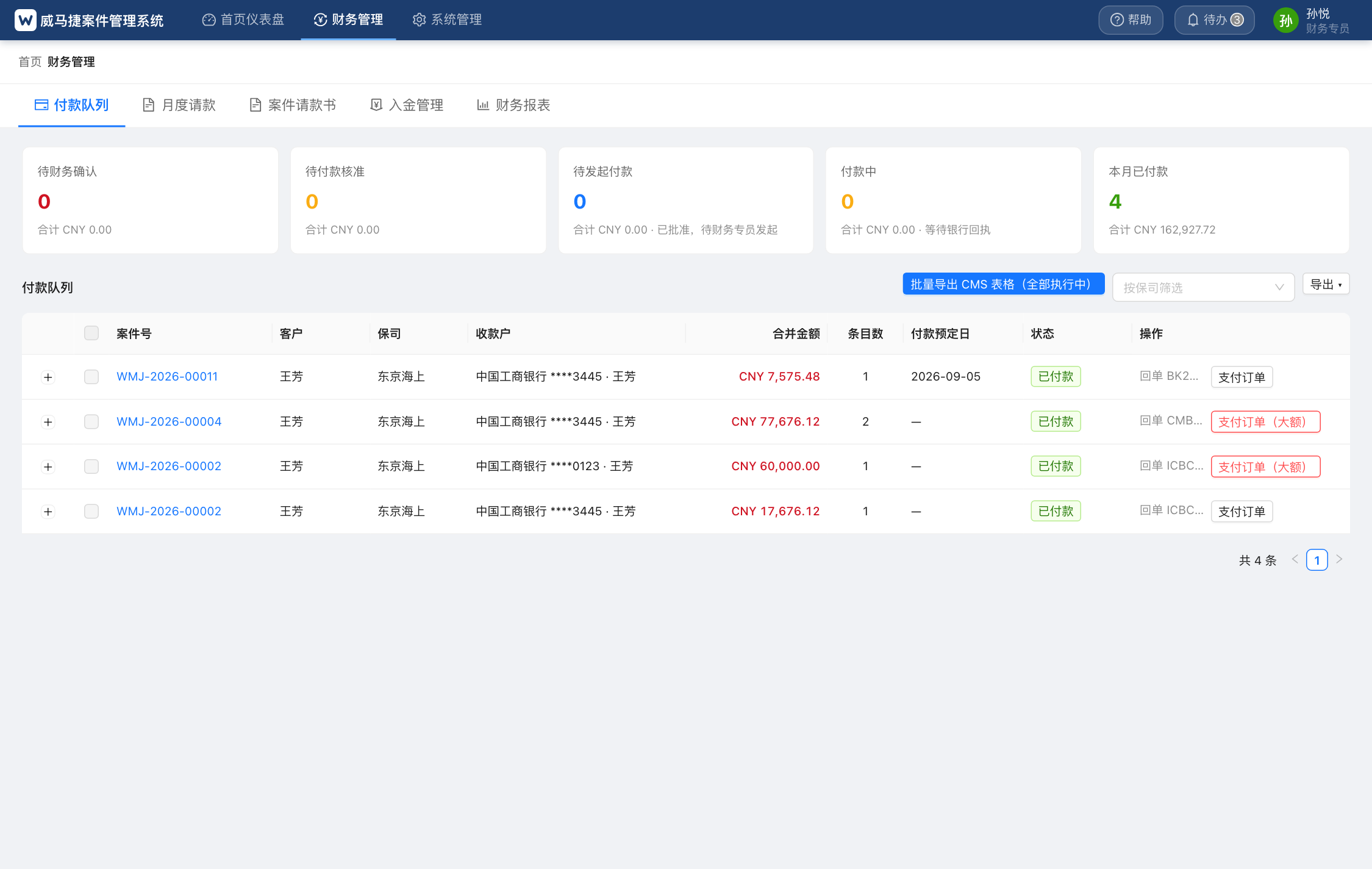
Task: Click the 付款中 summary card
Action: [953, 200]
